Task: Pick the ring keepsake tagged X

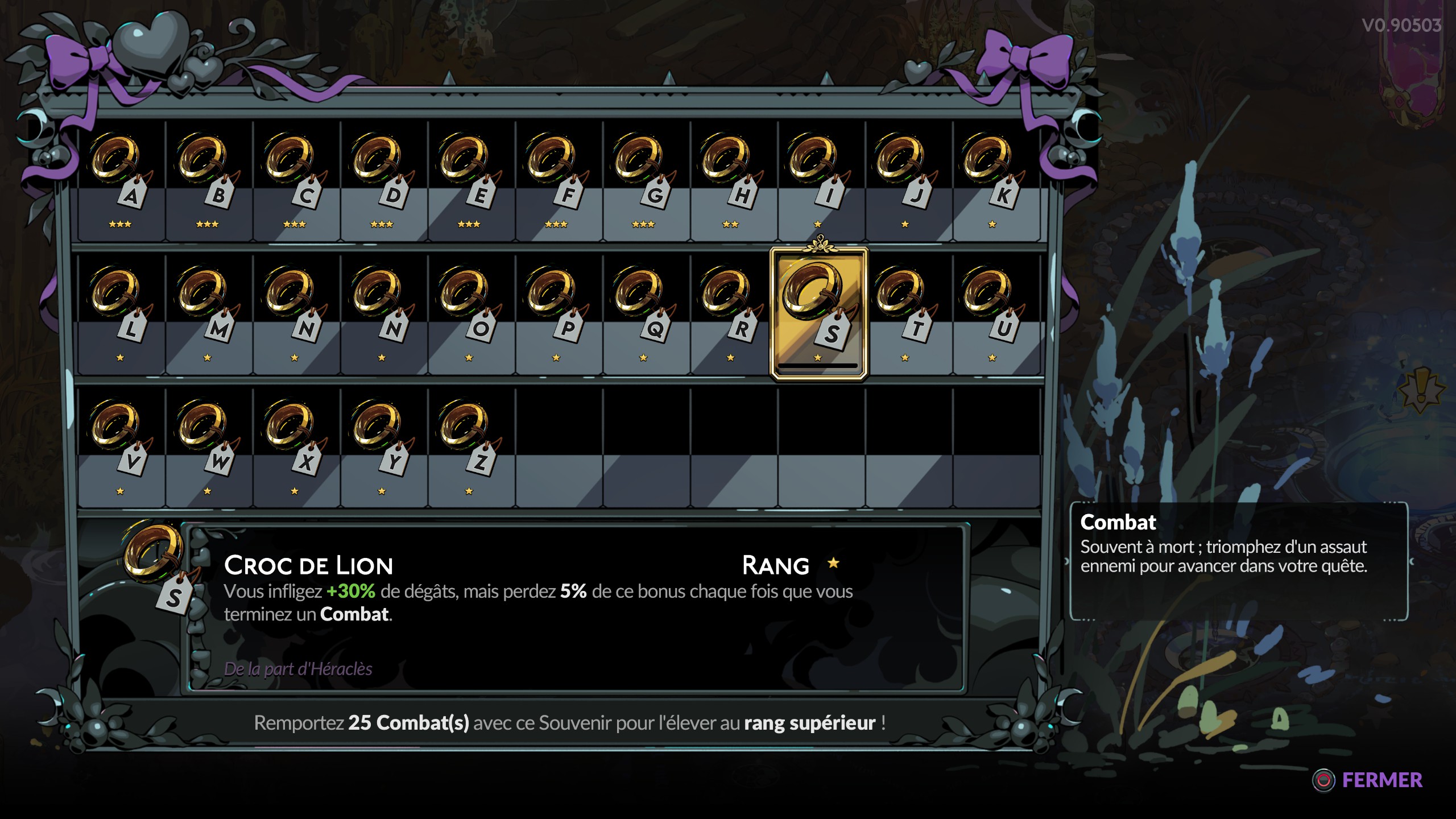Action: point(295,448)
